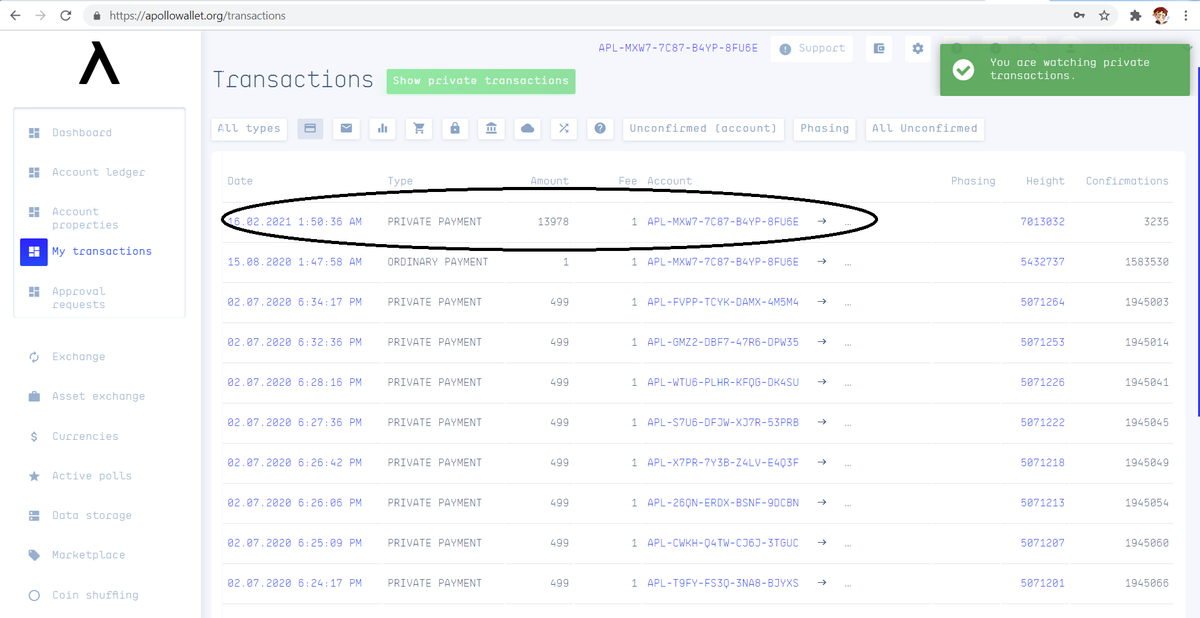Open Chrome three-dot menu
The height and width of the screenshot is (618, 1200).
[1185, 15]
